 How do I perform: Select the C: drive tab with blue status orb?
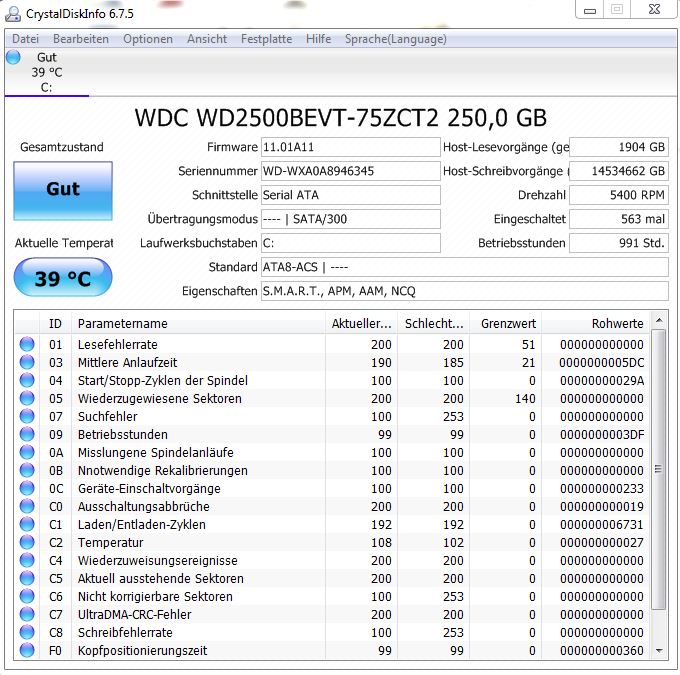[x=46, y=72]
